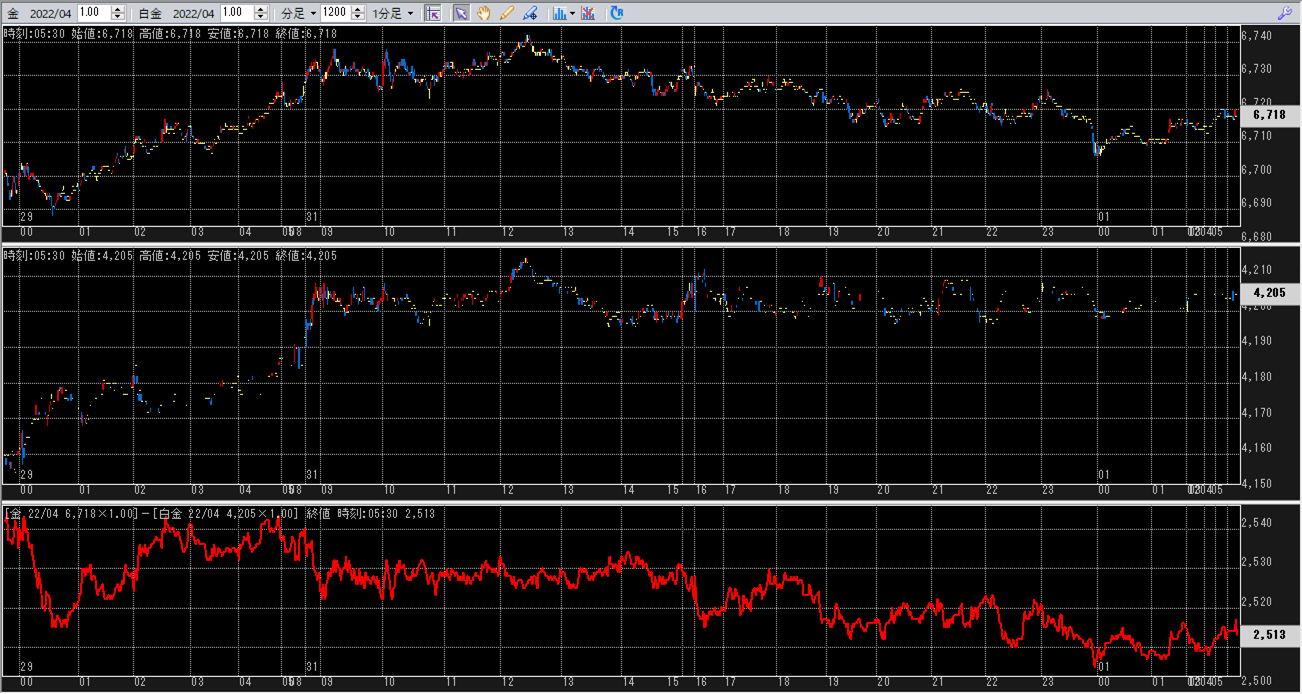Increase the 金 multiplier with up stepper
Image resolution: width=1302 pixels, height=694 pixels.
click(x=118, y=9)
